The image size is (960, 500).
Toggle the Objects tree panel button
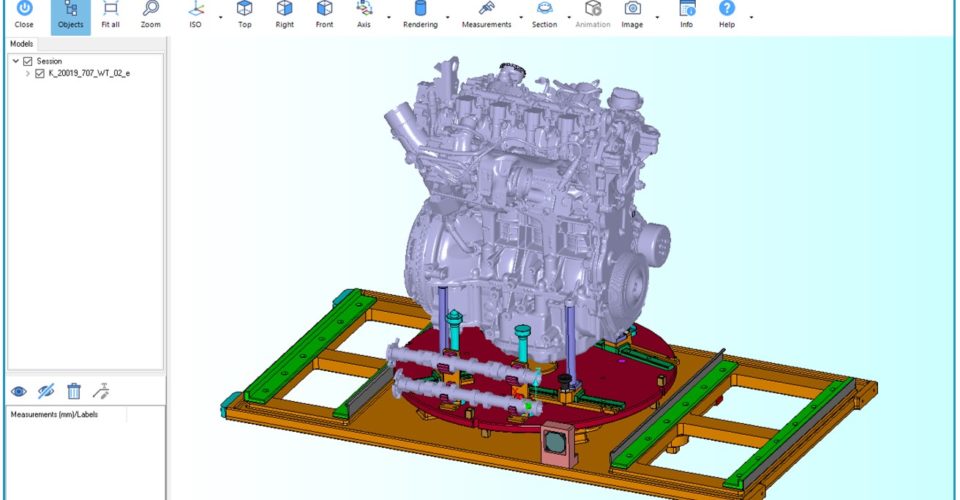[70, 16]
